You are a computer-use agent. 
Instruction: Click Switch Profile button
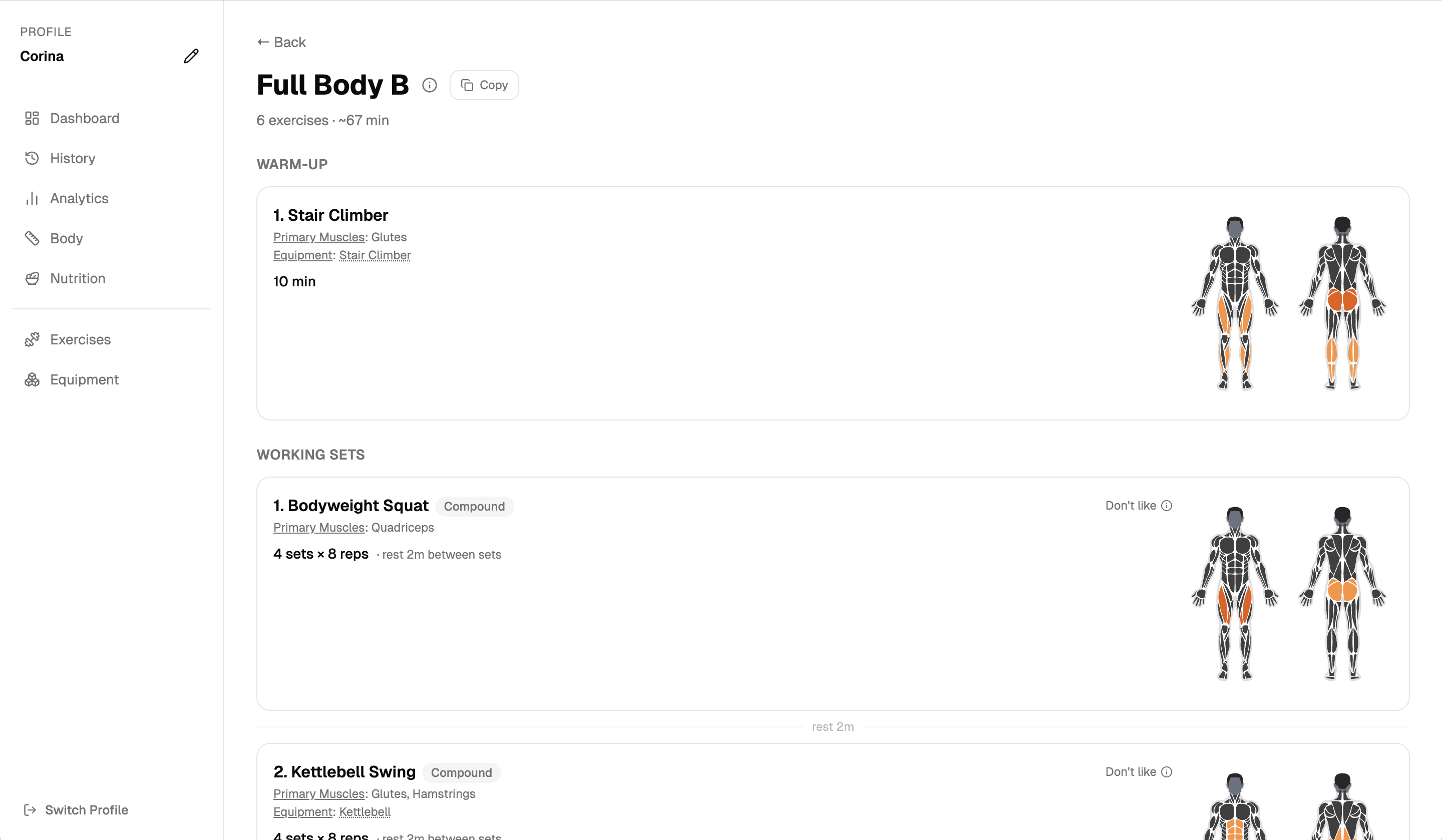(x=76, y=810)
